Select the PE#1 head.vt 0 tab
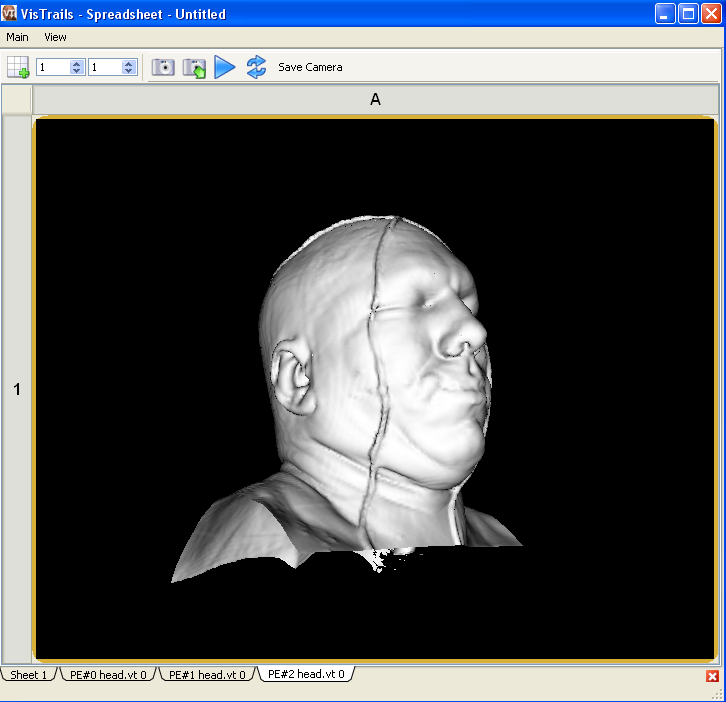 [x=206, y=675]
